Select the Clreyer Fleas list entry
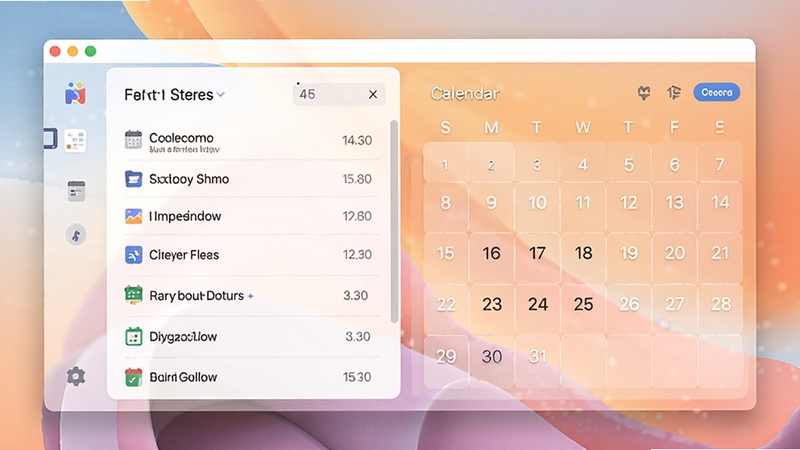The height and width of the screenshot is (450, 800). click(252, 255)
